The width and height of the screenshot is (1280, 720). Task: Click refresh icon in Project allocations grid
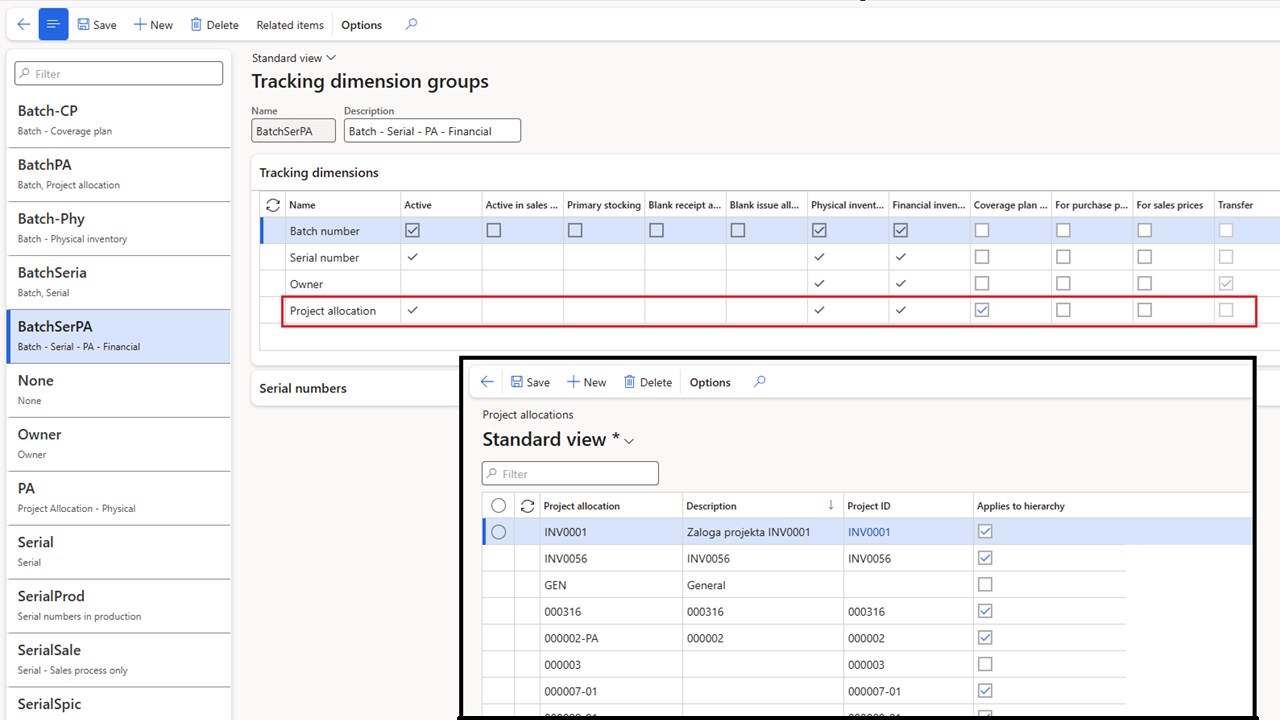pyautogui.click(x=527, y=506)
